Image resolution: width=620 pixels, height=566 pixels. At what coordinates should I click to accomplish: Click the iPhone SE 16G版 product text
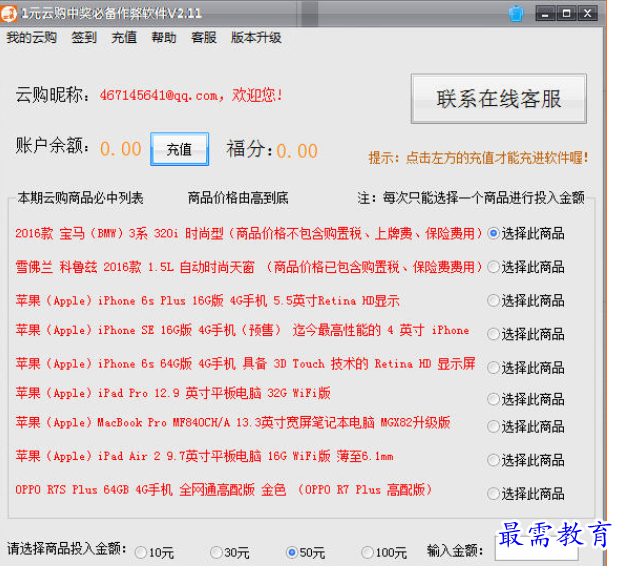(242, 330)
